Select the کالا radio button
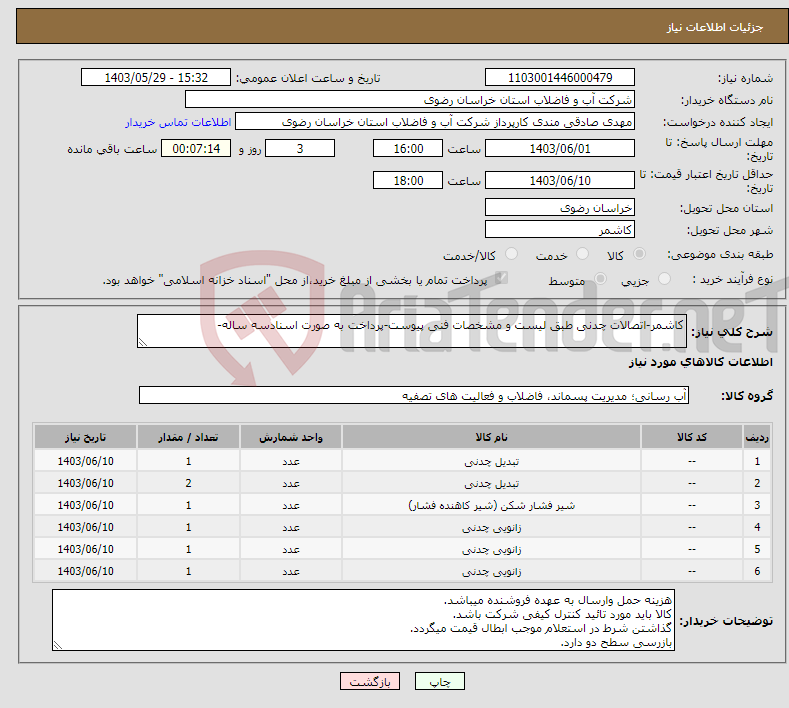 tap(639, 254)
